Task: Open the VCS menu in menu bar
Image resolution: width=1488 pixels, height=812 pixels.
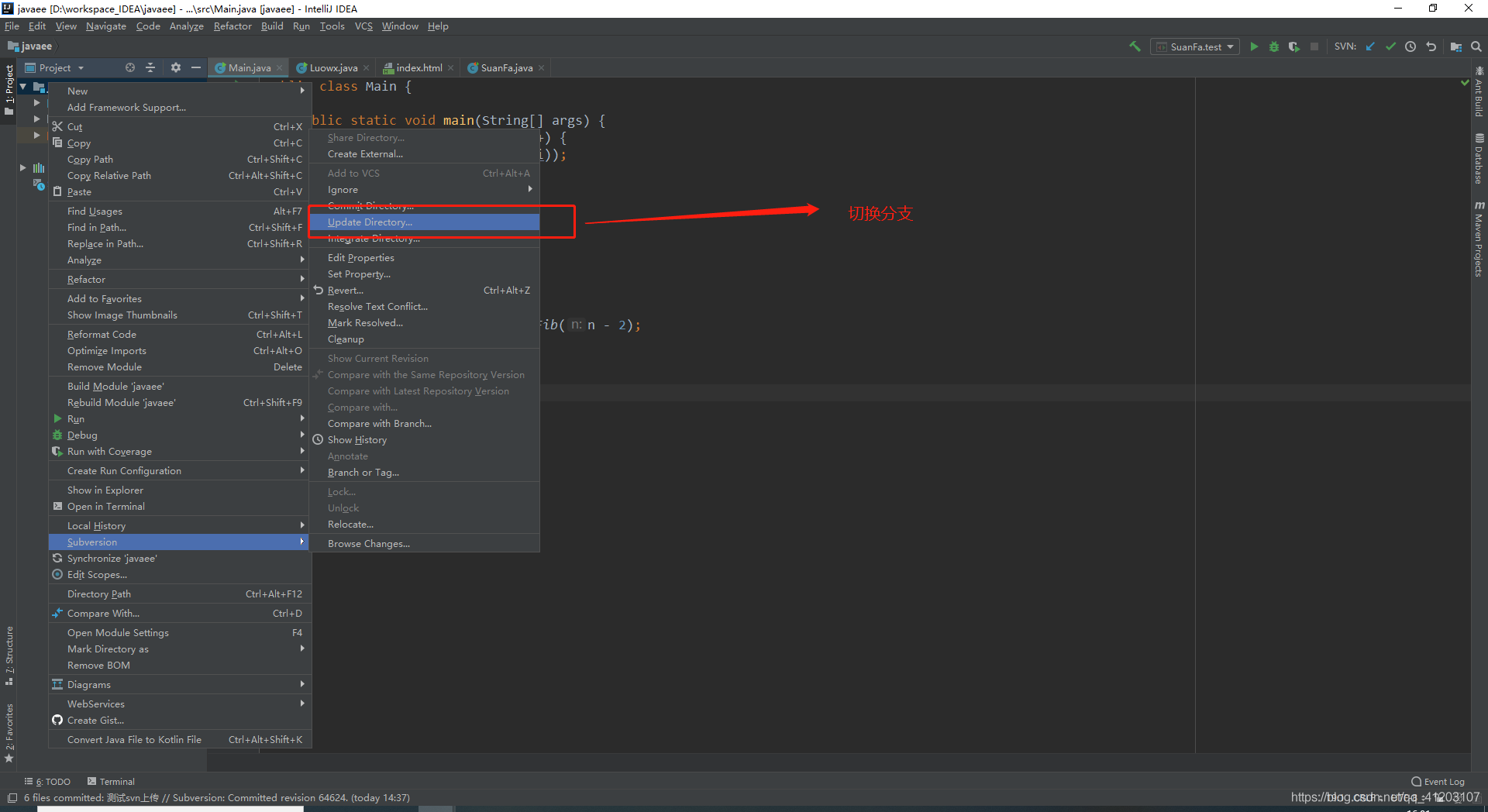Action: click(x=363, y=26)
